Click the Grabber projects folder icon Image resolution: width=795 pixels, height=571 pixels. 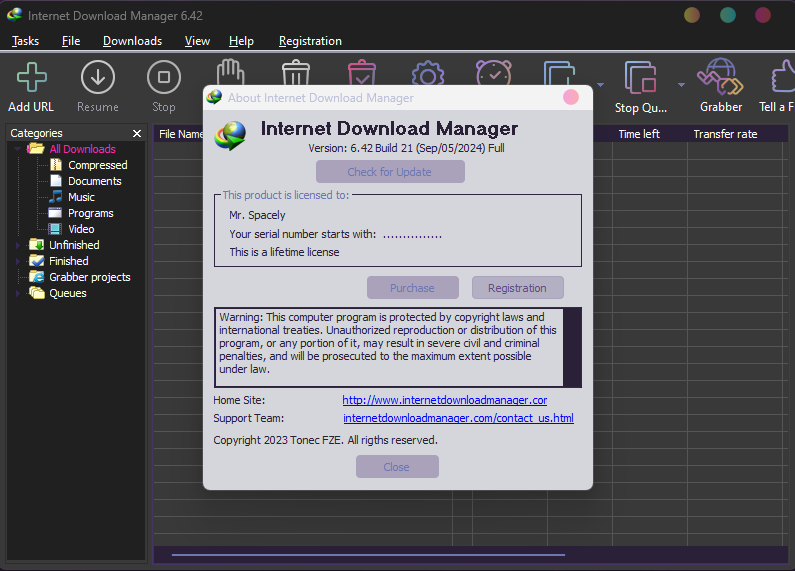pyautogui.click(x=37, y=276)
